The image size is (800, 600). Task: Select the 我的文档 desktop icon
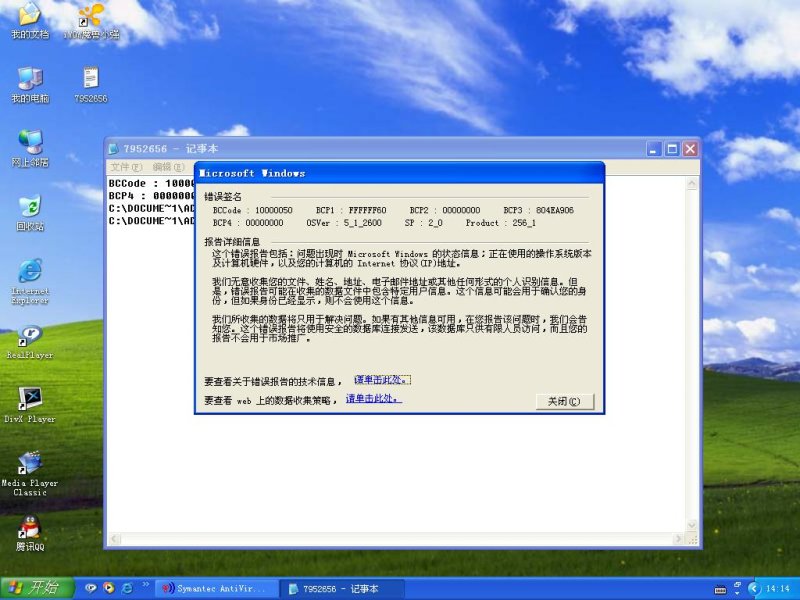(x=30, y=20)
